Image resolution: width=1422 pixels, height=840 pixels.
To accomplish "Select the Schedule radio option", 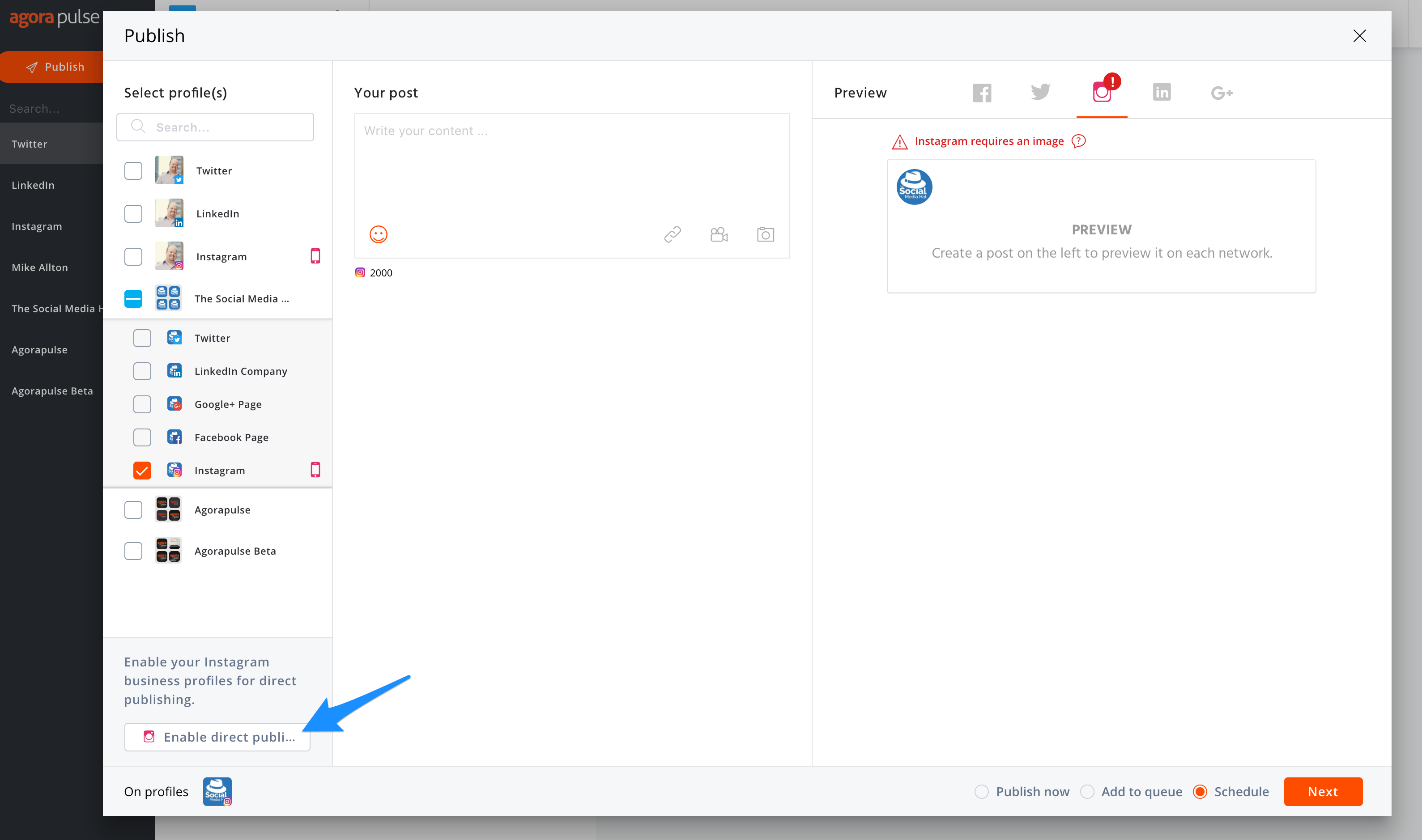I will point(1200,791).
